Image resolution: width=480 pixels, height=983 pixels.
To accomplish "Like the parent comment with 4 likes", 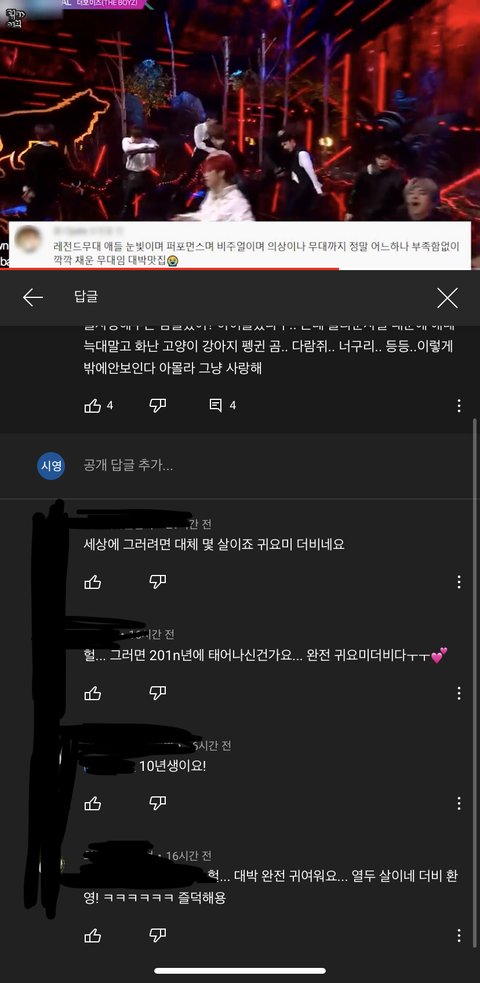I will pyautogui.click(x=93, y=406).
